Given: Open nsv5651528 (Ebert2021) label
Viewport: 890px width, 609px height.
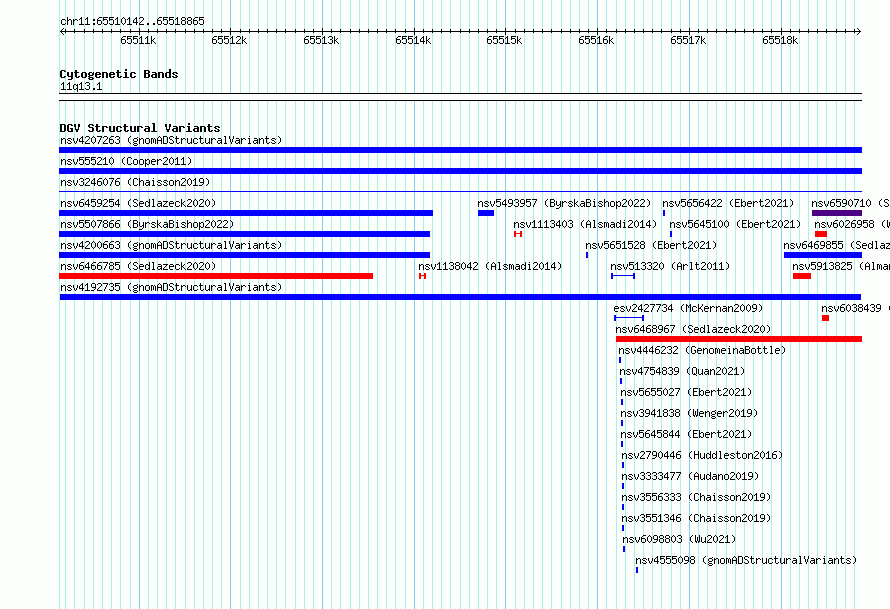Looking at the screenshot, I should 651,245.
